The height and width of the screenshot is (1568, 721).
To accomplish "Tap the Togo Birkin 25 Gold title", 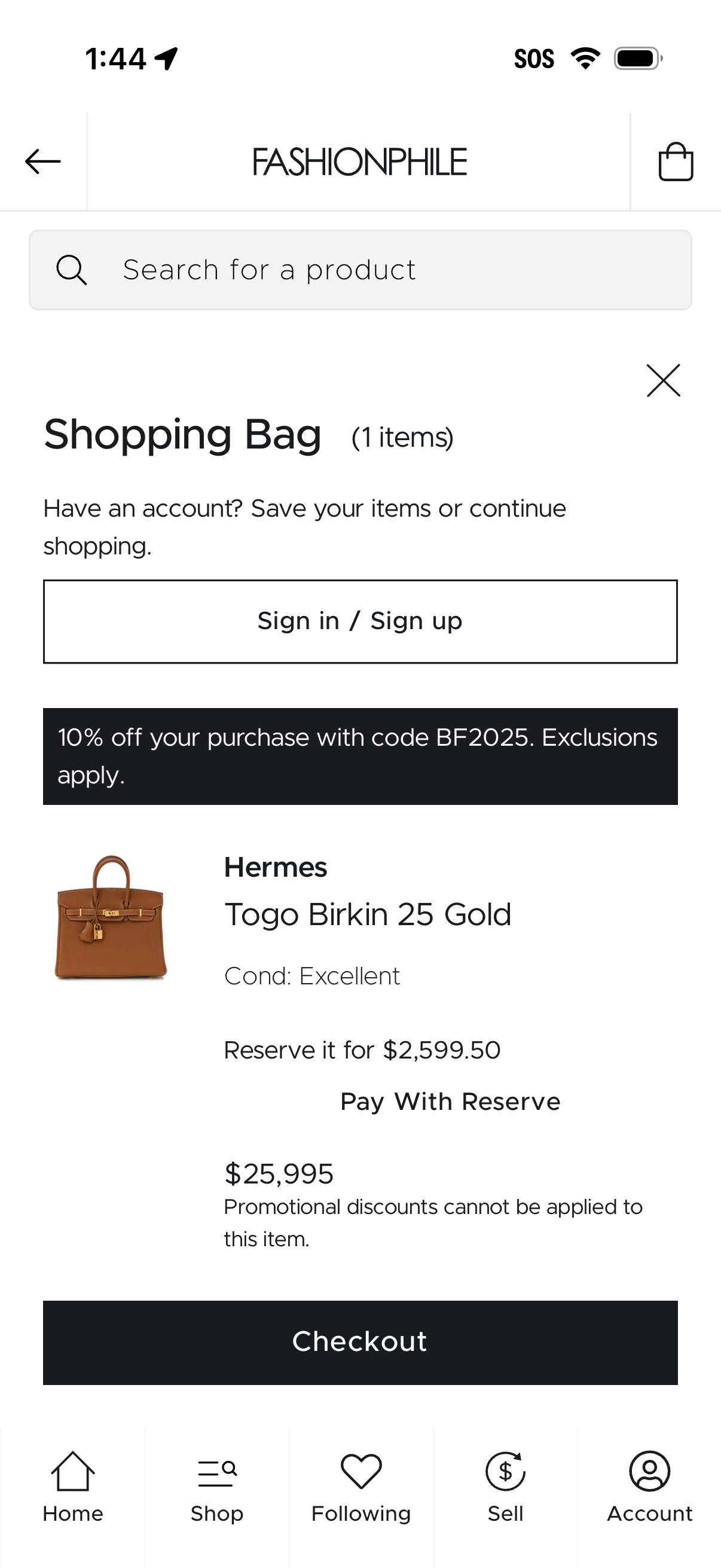I will click(368, 914).
